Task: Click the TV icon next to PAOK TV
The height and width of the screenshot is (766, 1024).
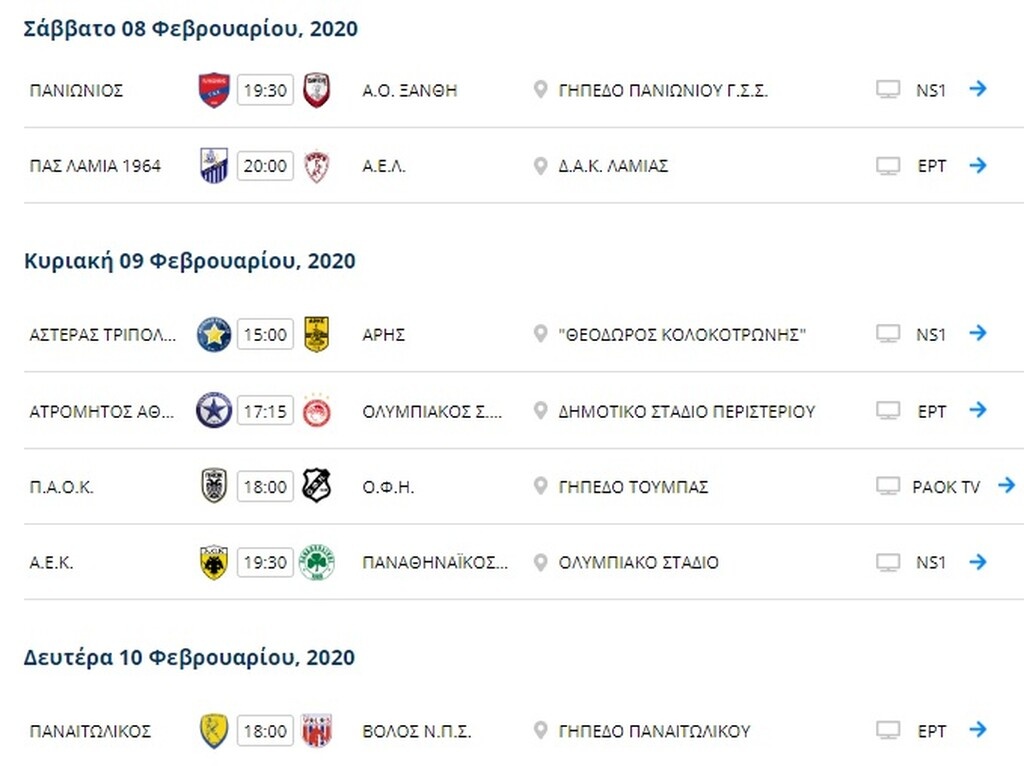Action: pos(886,486)
